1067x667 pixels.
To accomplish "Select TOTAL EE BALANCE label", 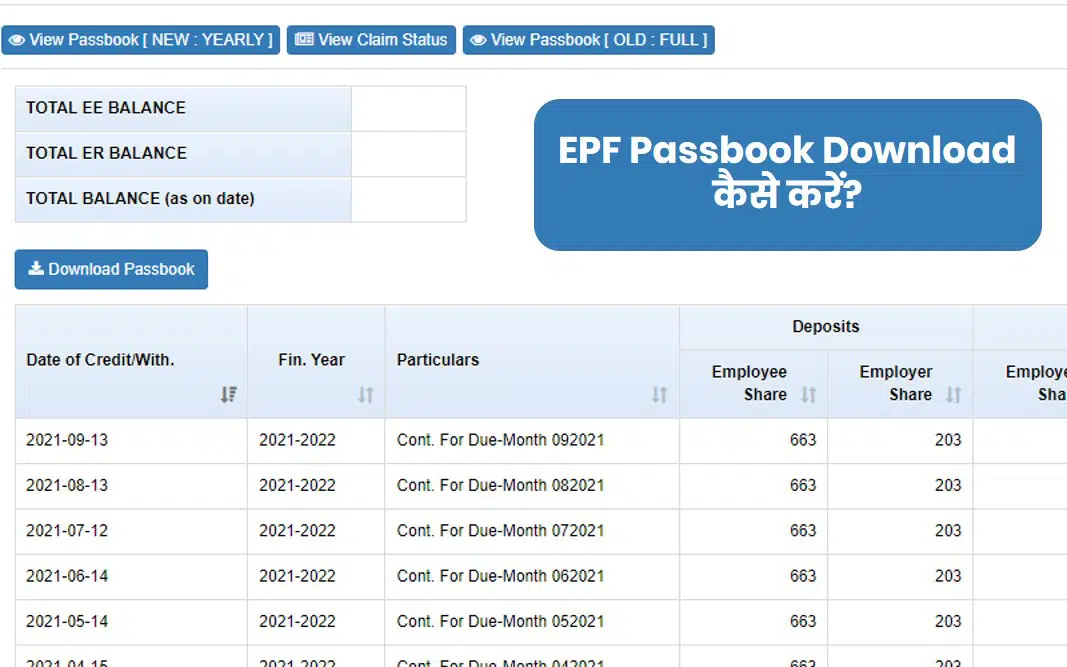I will coord(105,108).
